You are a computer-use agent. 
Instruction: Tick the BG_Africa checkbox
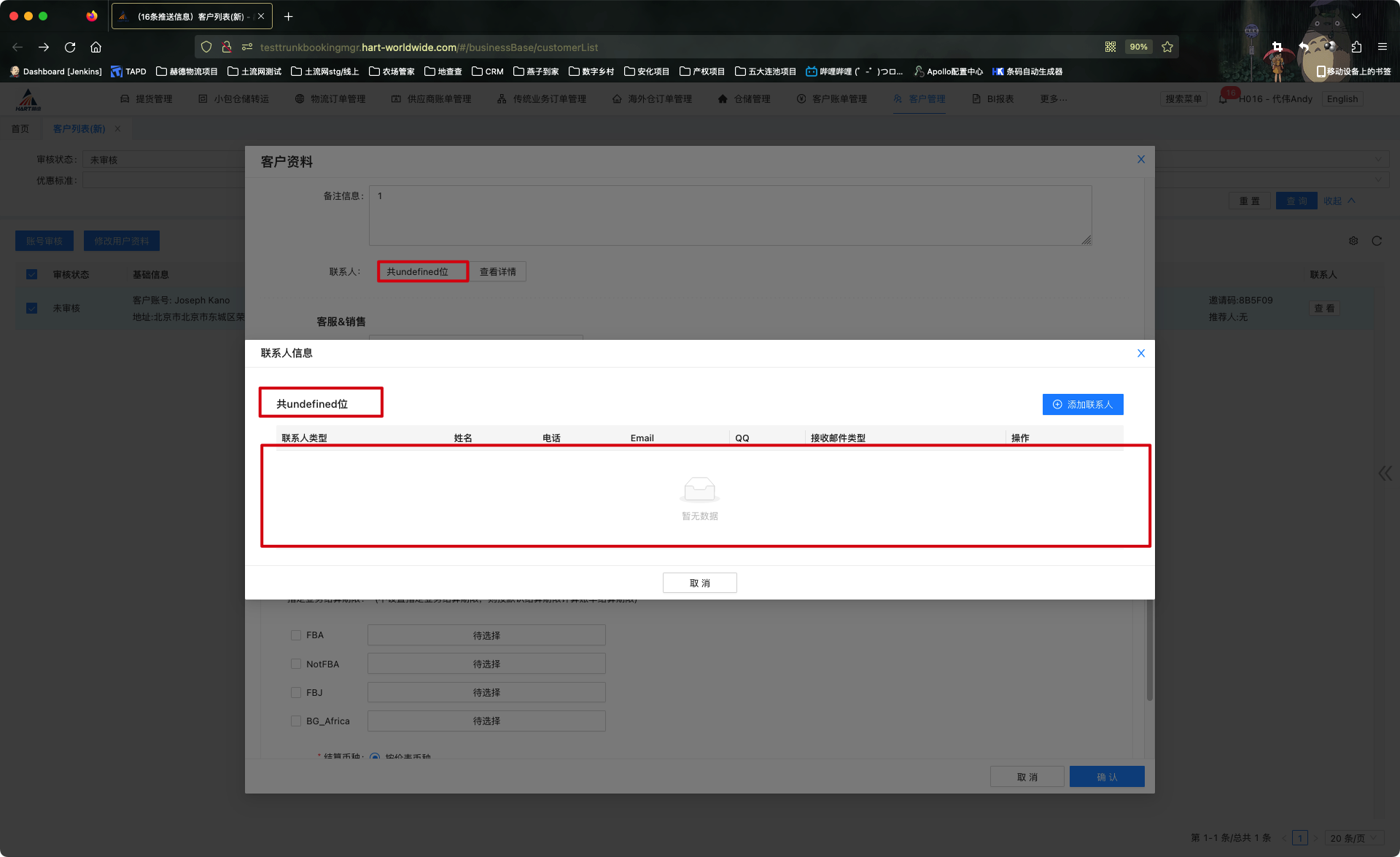pyautogui.click(x=296, y=721)
